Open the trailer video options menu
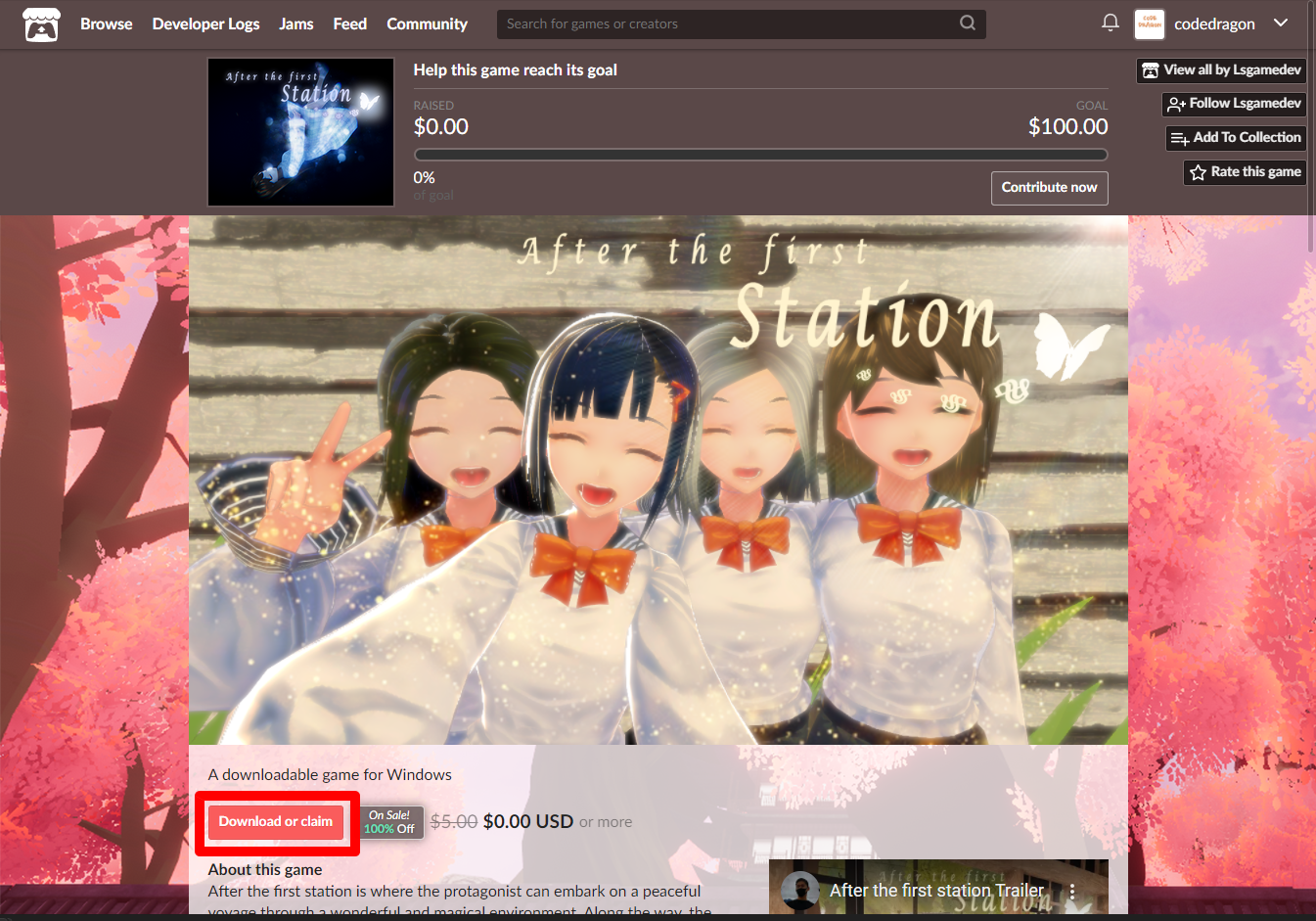 coord(1072,892)
